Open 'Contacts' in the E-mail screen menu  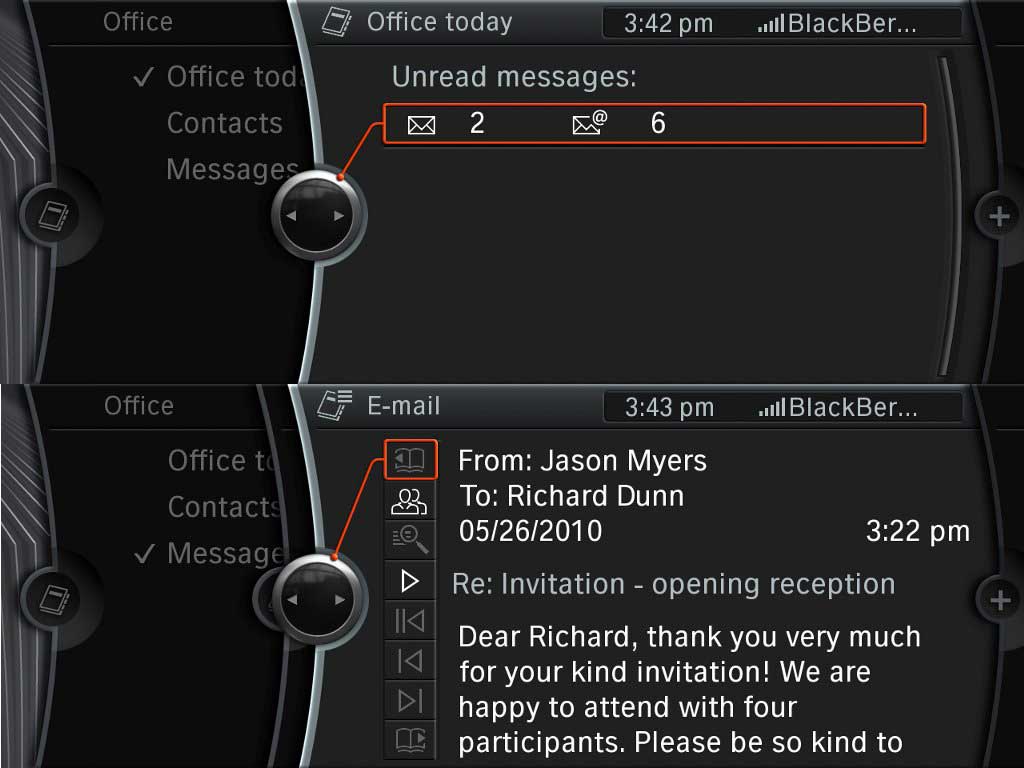pyautogui.click(x=222, y=507)
